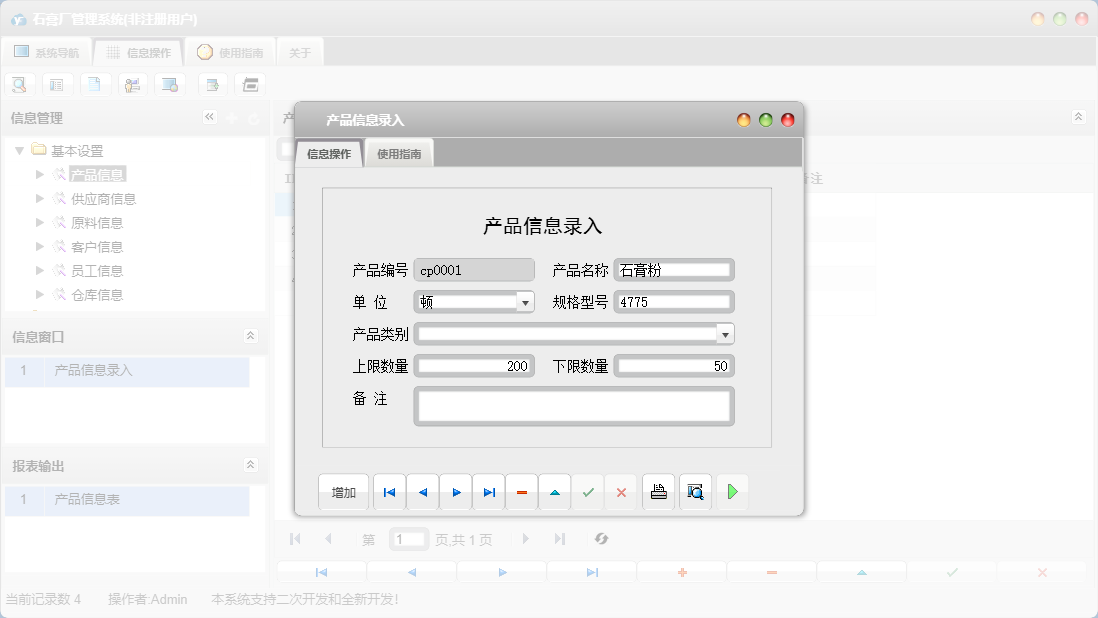Viewport: 1098px width, 618px height.
Task: Switch to the 系统导航 tab
Action: point(47,51)
